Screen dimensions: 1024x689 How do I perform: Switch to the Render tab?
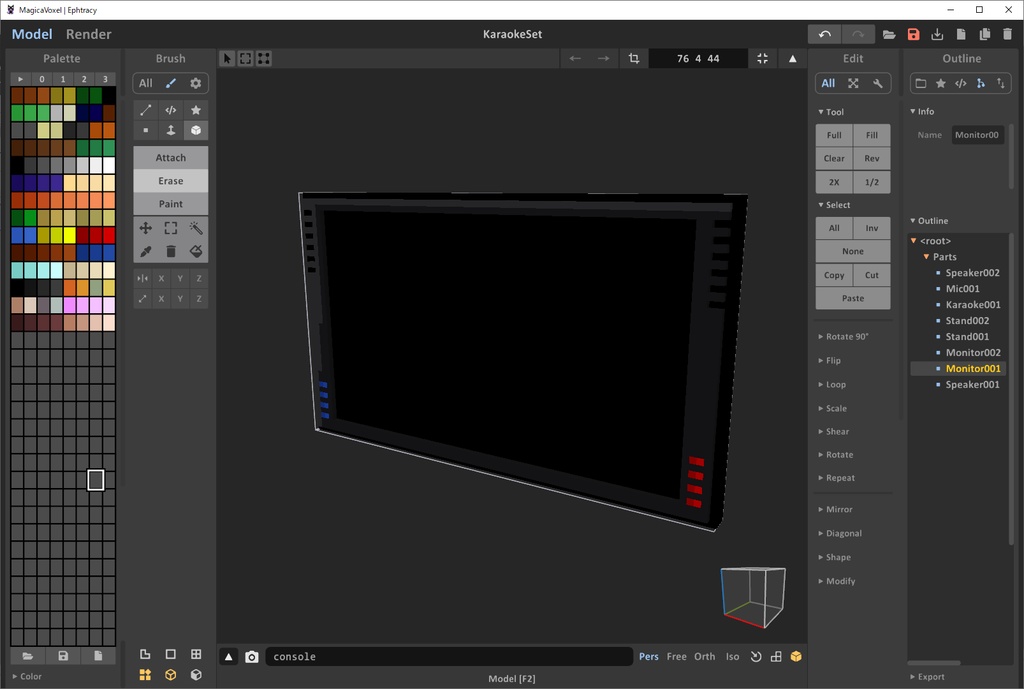pyautogui.click(x=89, y=35)
